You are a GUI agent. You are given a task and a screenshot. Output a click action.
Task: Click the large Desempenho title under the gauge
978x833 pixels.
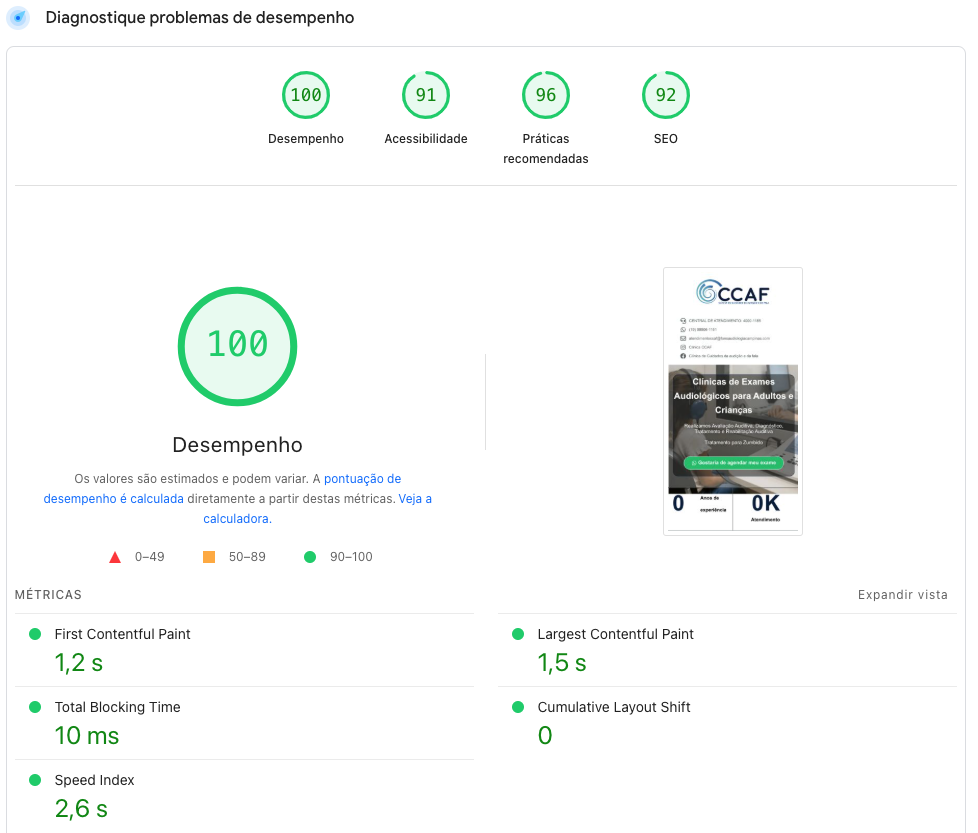(238, 445)
